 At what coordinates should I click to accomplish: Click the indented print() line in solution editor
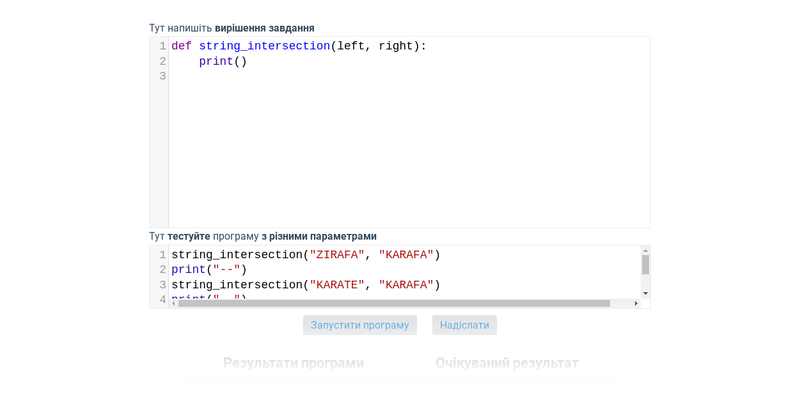222,62
